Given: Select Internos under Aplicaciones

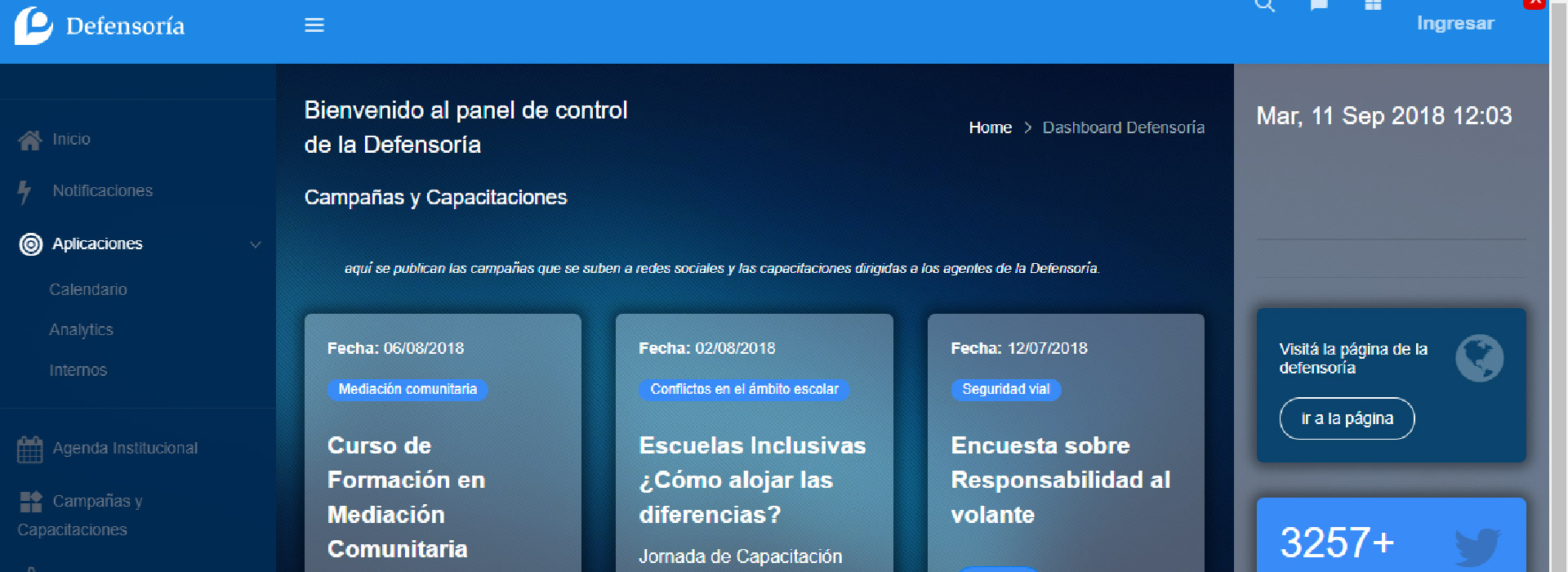Looking at the screenshot, I should (78, 371).
